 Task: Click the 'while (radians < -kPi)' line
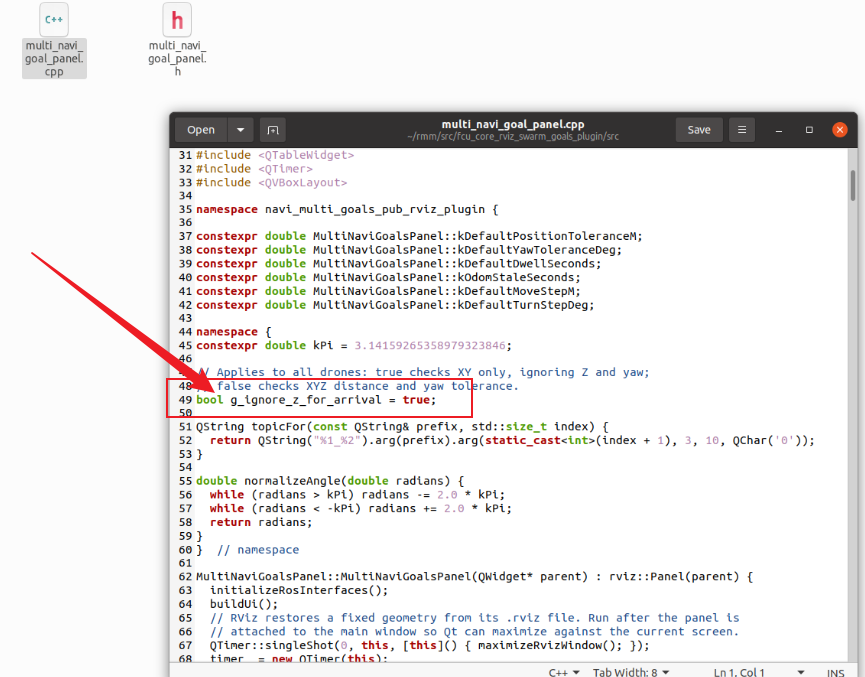361,509
